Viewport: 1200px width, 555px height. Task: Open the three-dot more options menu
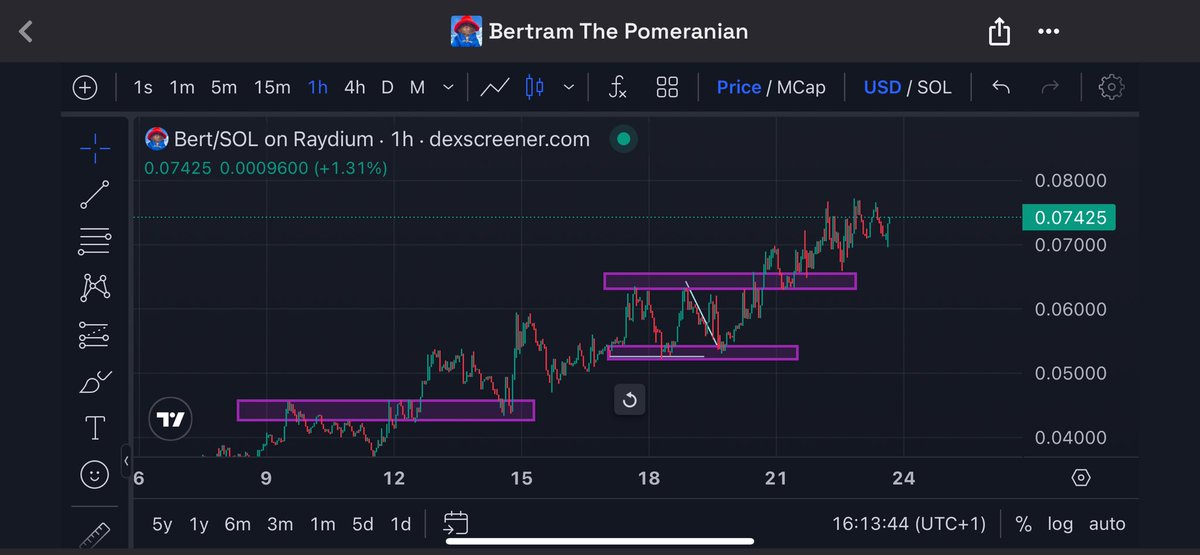click(x=1048, y=31)
